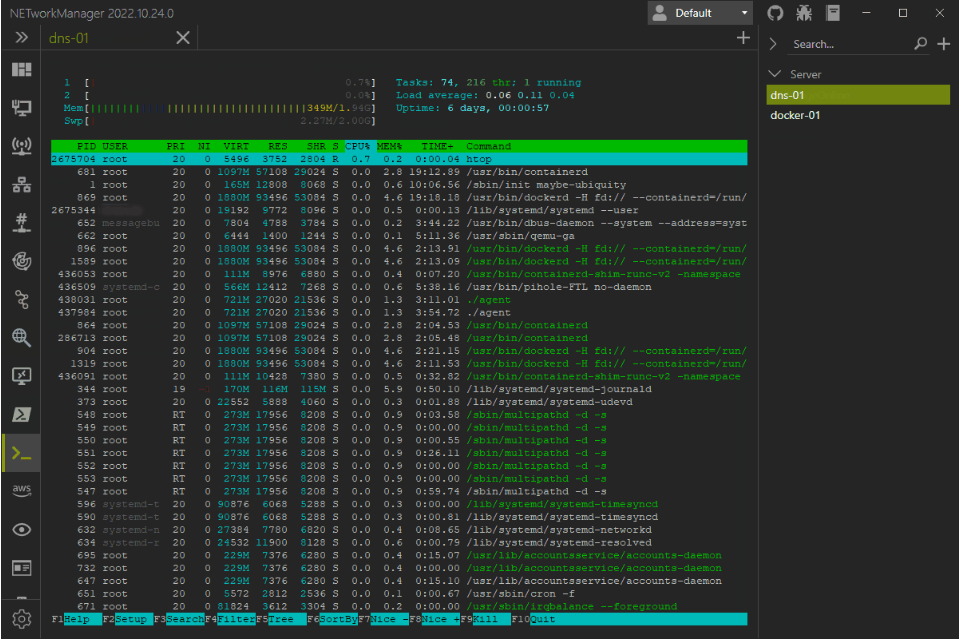Screen dimensions: 959x639
Task: Click the search magnifier in the server panel
Action: point(920,44)
